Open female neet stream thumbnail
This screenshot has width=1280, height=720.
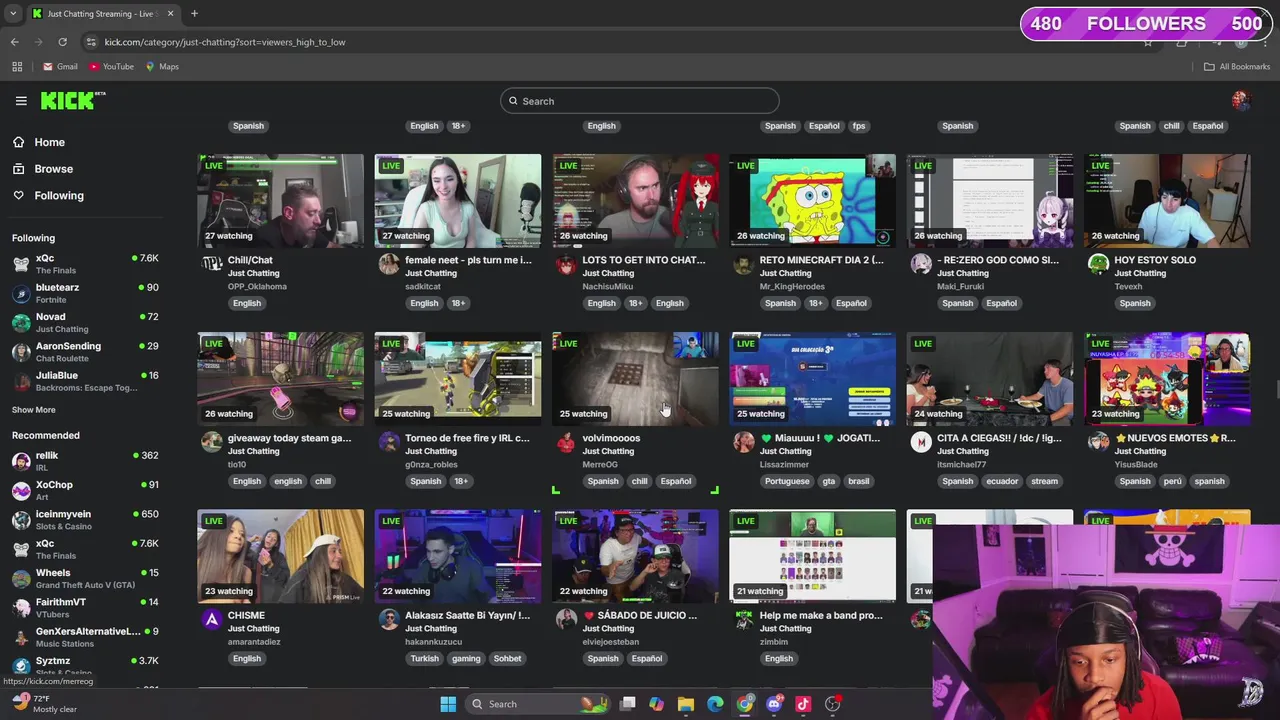click(458, 200)
